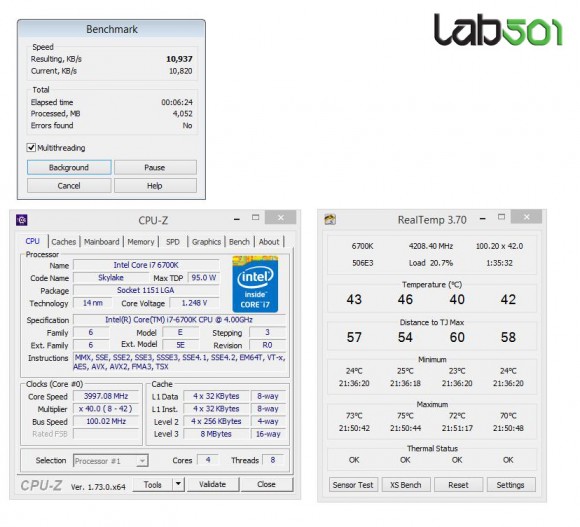
Task: Click the processor Name field Intel Core i7 6700K
Action: click(146, 265)
